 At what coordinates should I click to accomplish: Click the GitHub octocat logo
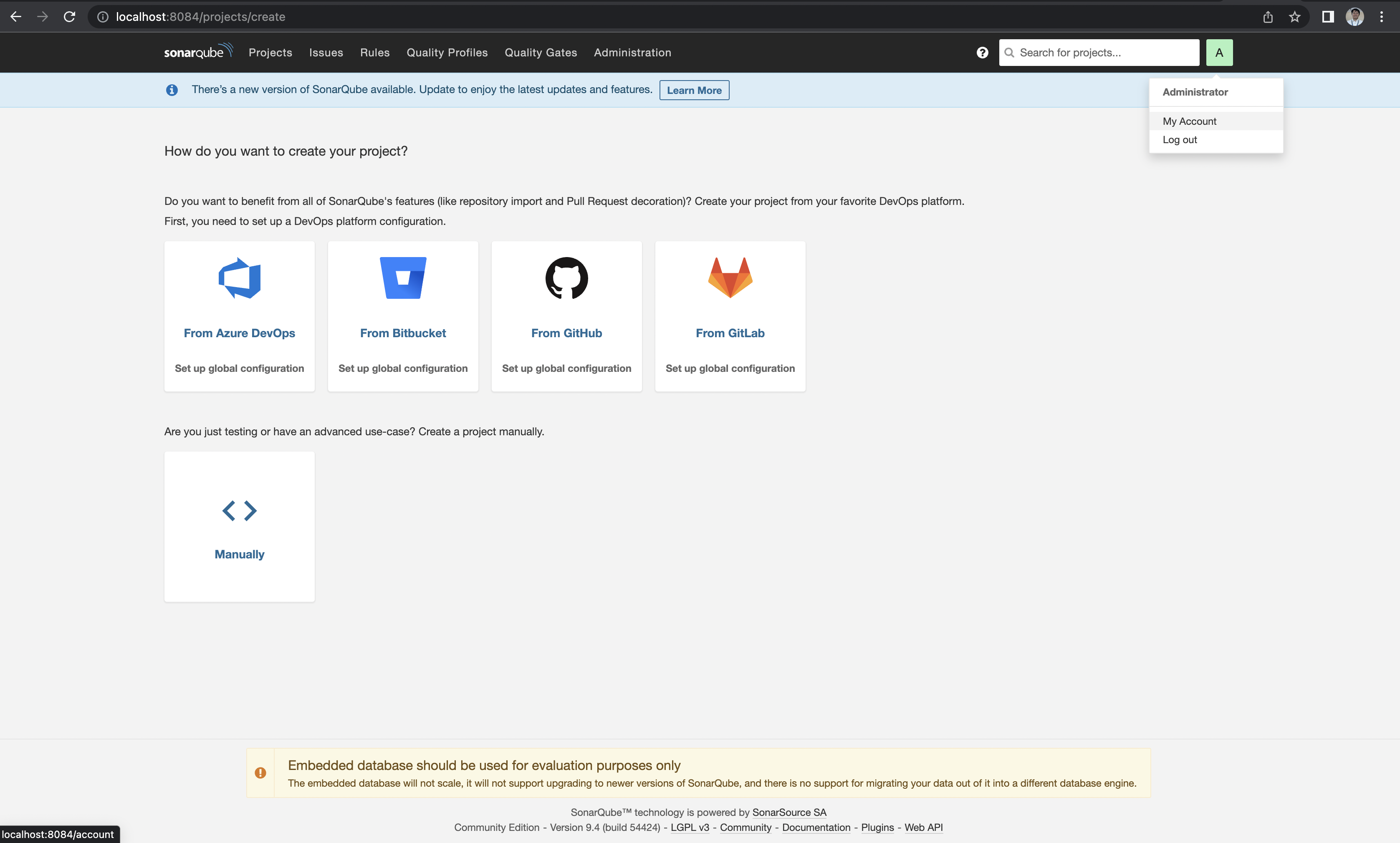click(x=566, y=278)
